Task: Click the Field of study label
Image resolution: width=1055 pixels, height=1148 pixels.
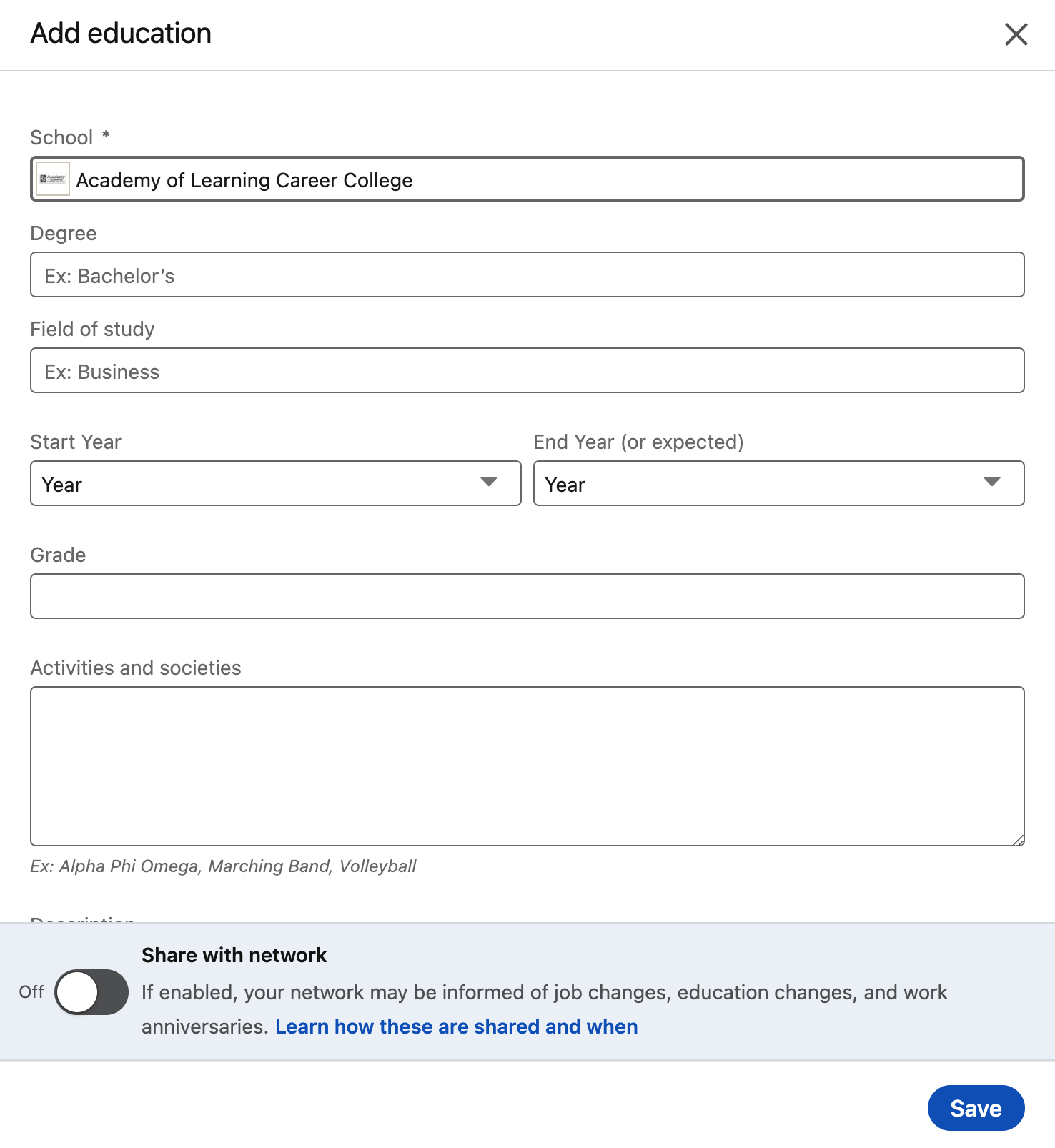Action: pos(92,330)
